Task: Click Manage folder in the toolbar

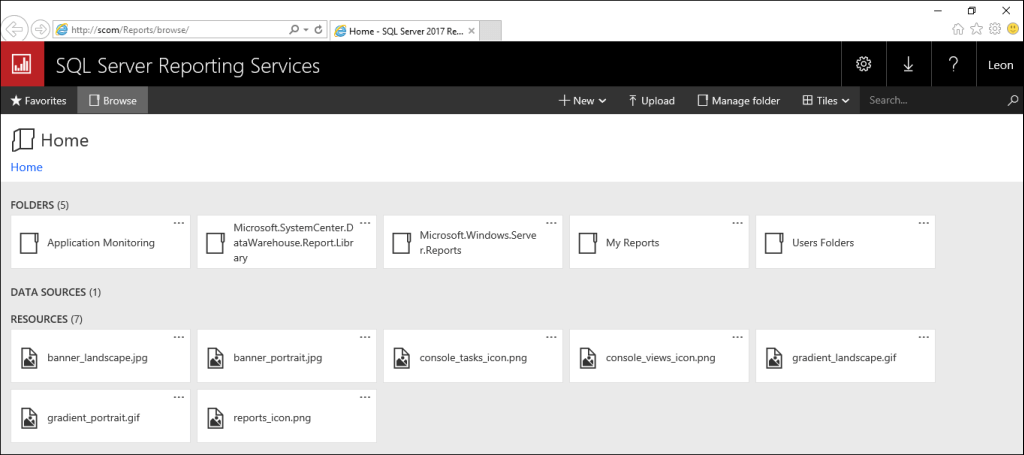Action: (739, 101)
